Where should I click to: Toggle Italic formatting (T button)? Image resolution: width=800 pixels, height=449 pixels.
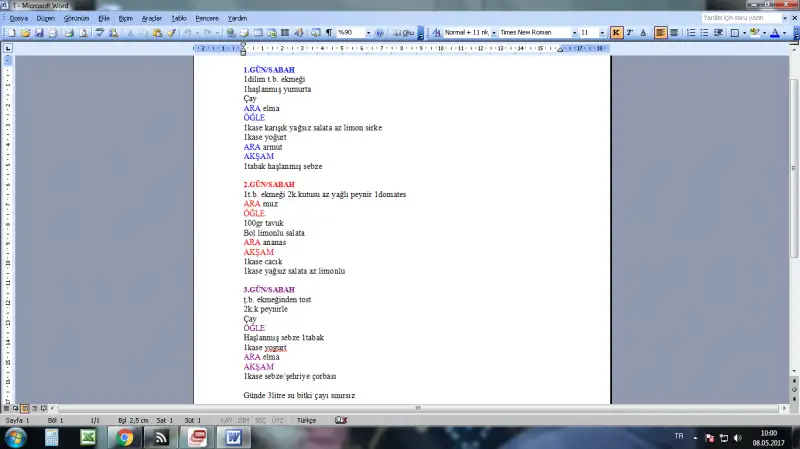click(630, 33)
